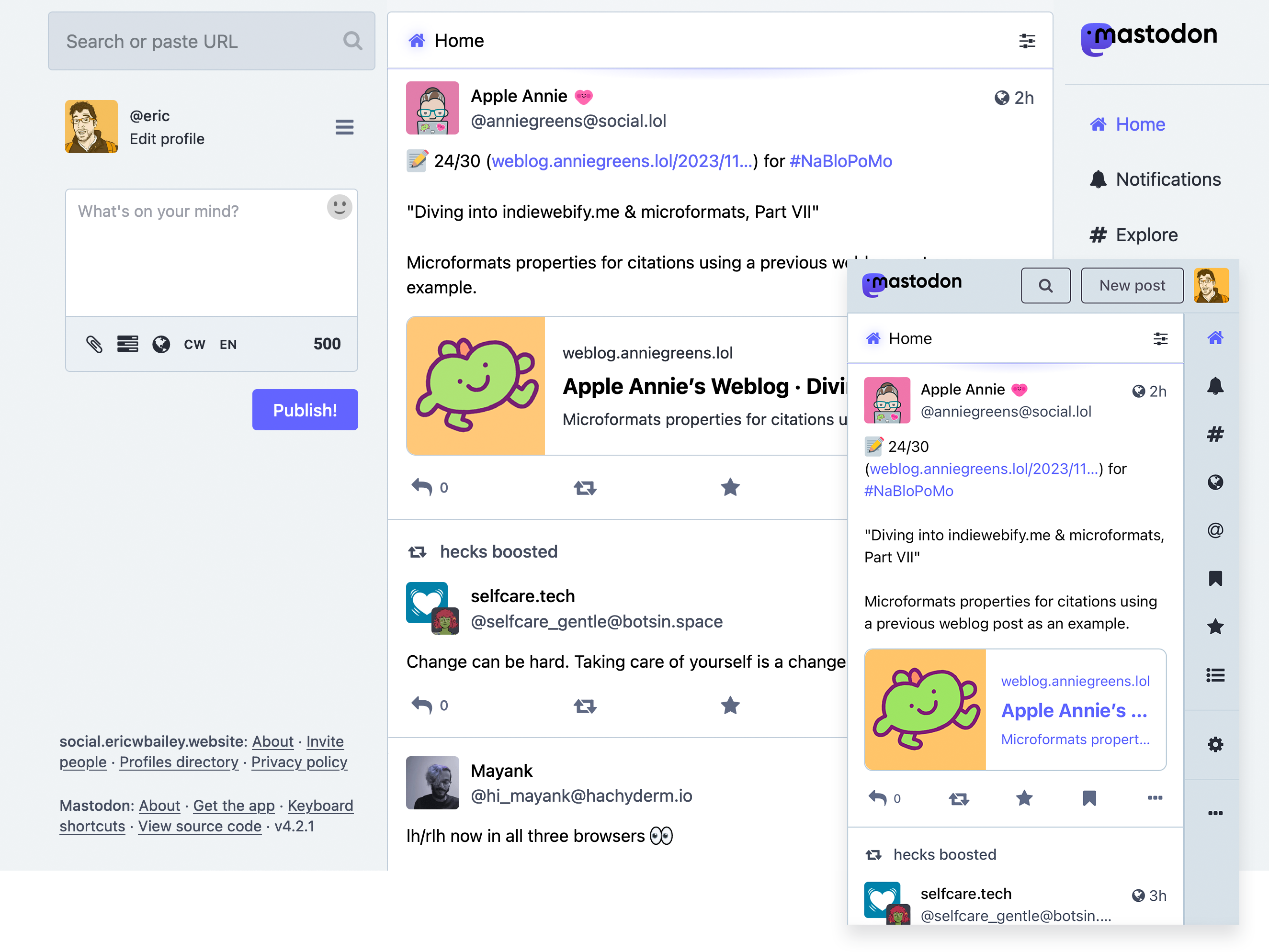Open Bookmarks icon in small window sidebar
Screen dimensions: 1269x952
(x=1215, y=579)
